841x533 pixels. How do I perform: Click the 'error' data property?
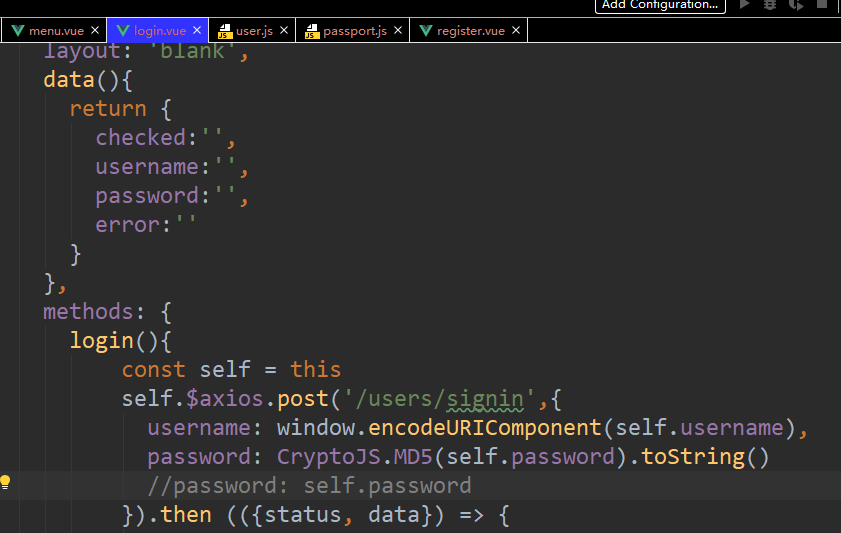click(x=128, y=225)
